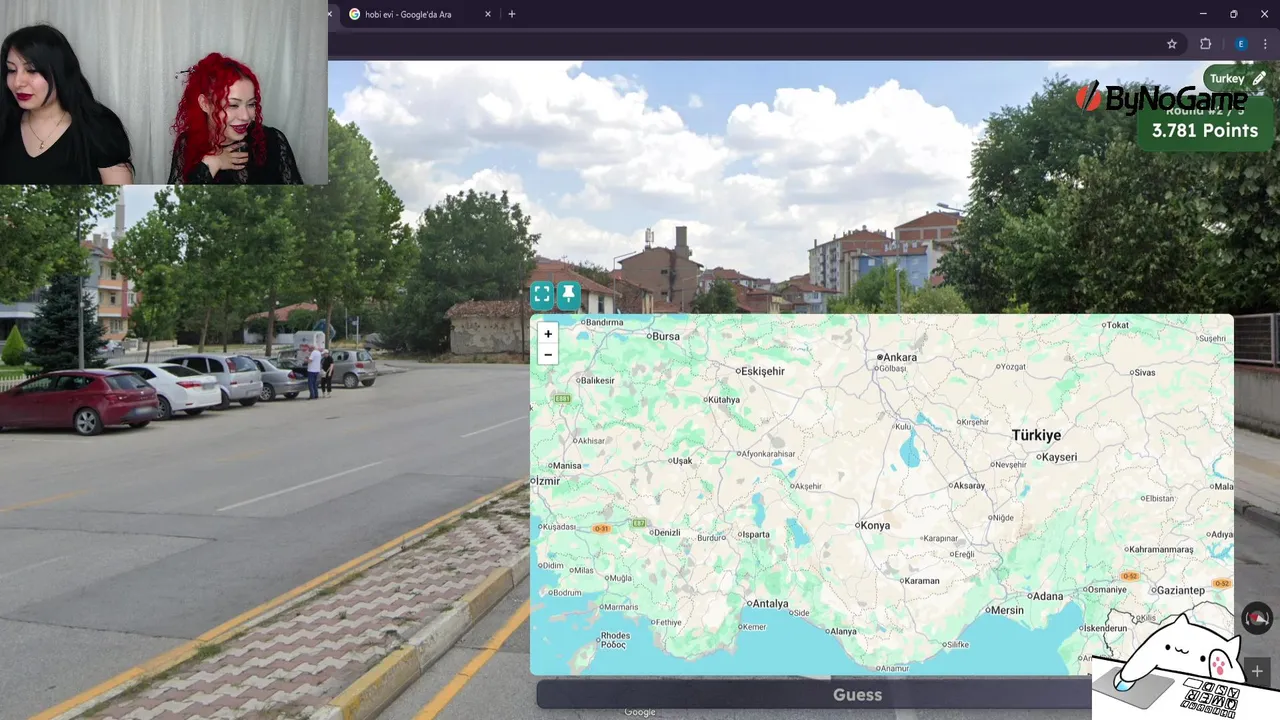The width and height of the screenshot is (1280, 720).
Task: Edit the Turkey map selection
Action: click(1259, 78)
